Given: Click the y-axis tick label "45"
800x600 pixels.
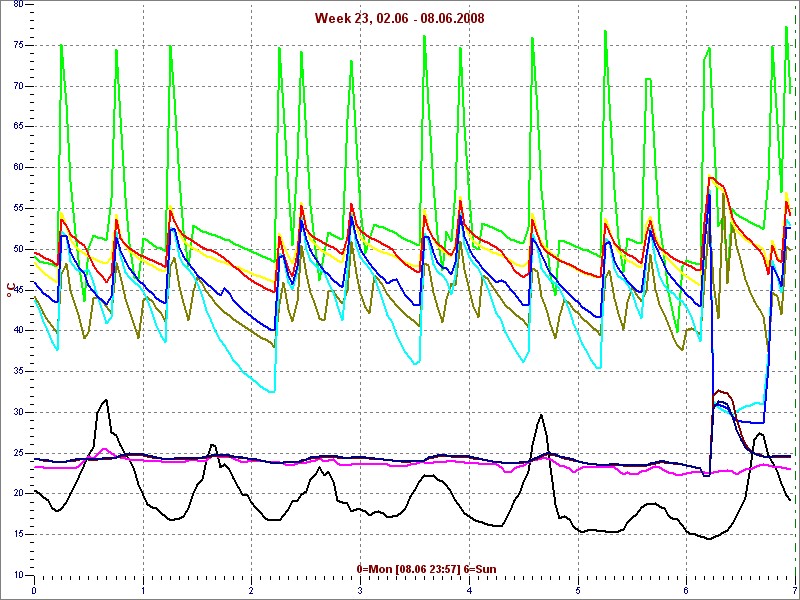Looking at the screenshot, I should (x=17, y=290).
